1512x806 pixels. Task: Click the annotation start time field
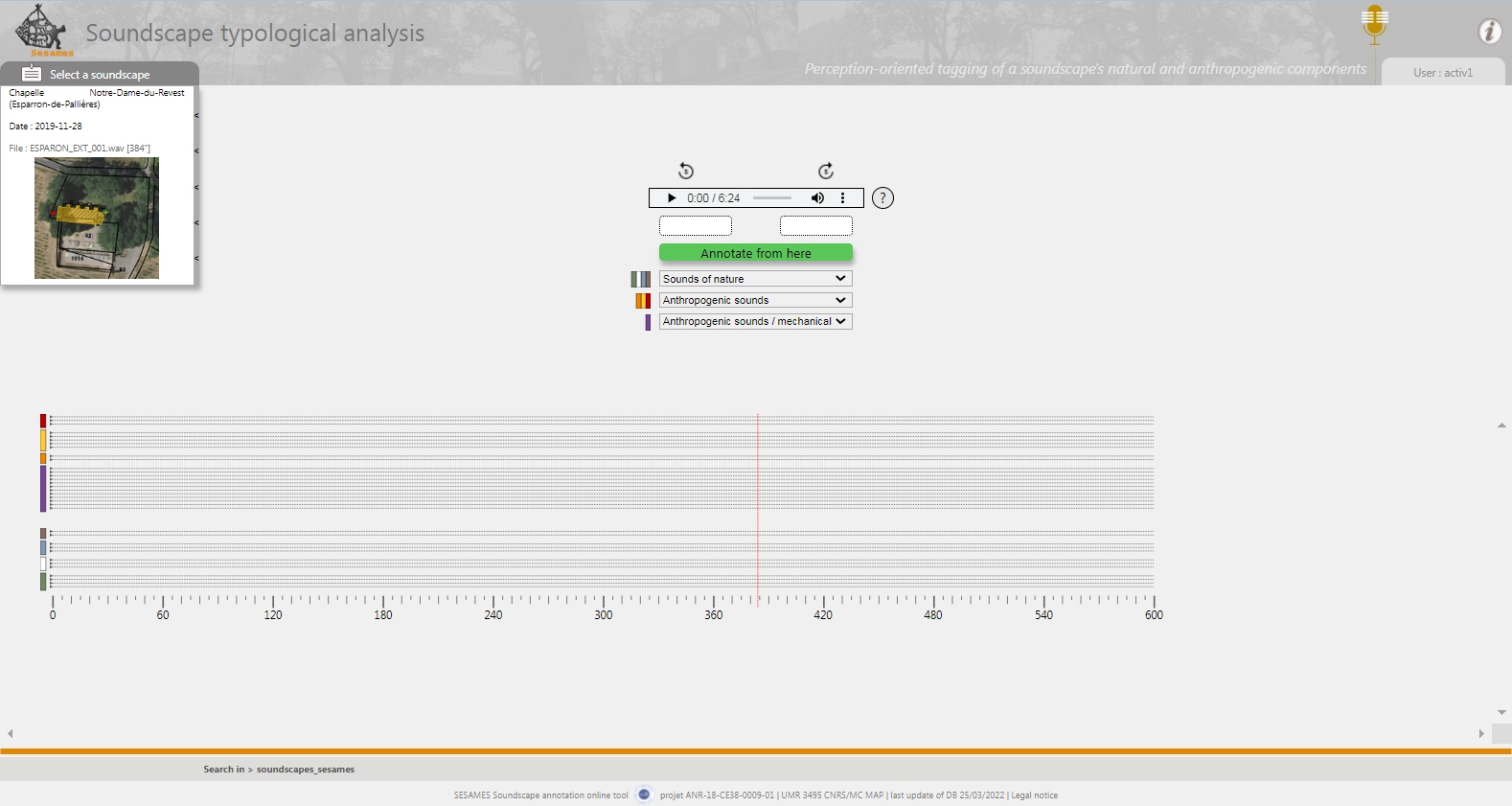(x=696, y=225)
